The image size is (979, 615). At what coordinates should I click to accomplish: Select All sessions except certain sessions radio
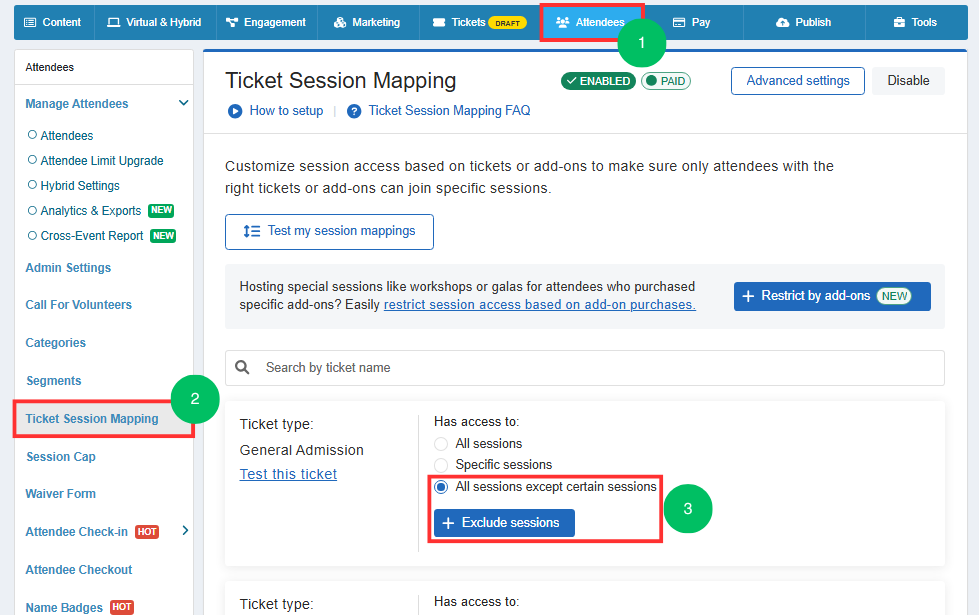pyautogui.click(x=441, y=487)
